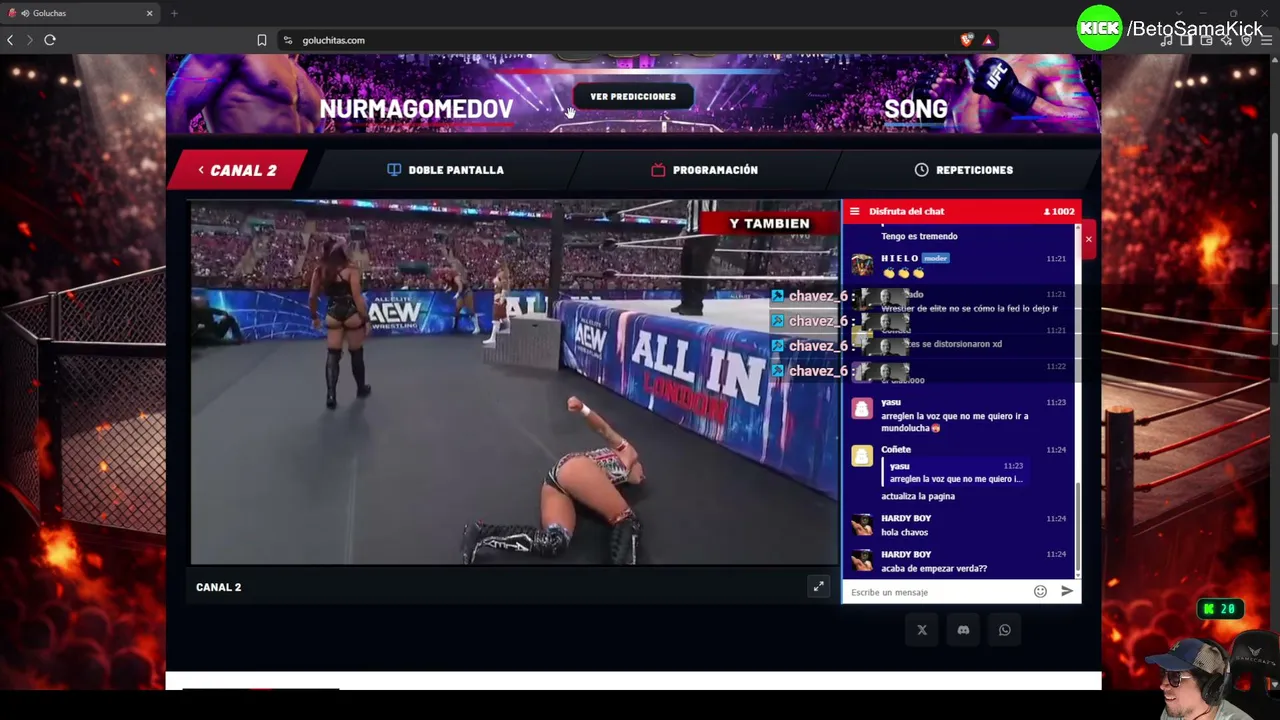Open the X (Twitter) social link
The width and height of the screenshot is (1280, 720).
[922, 630]
